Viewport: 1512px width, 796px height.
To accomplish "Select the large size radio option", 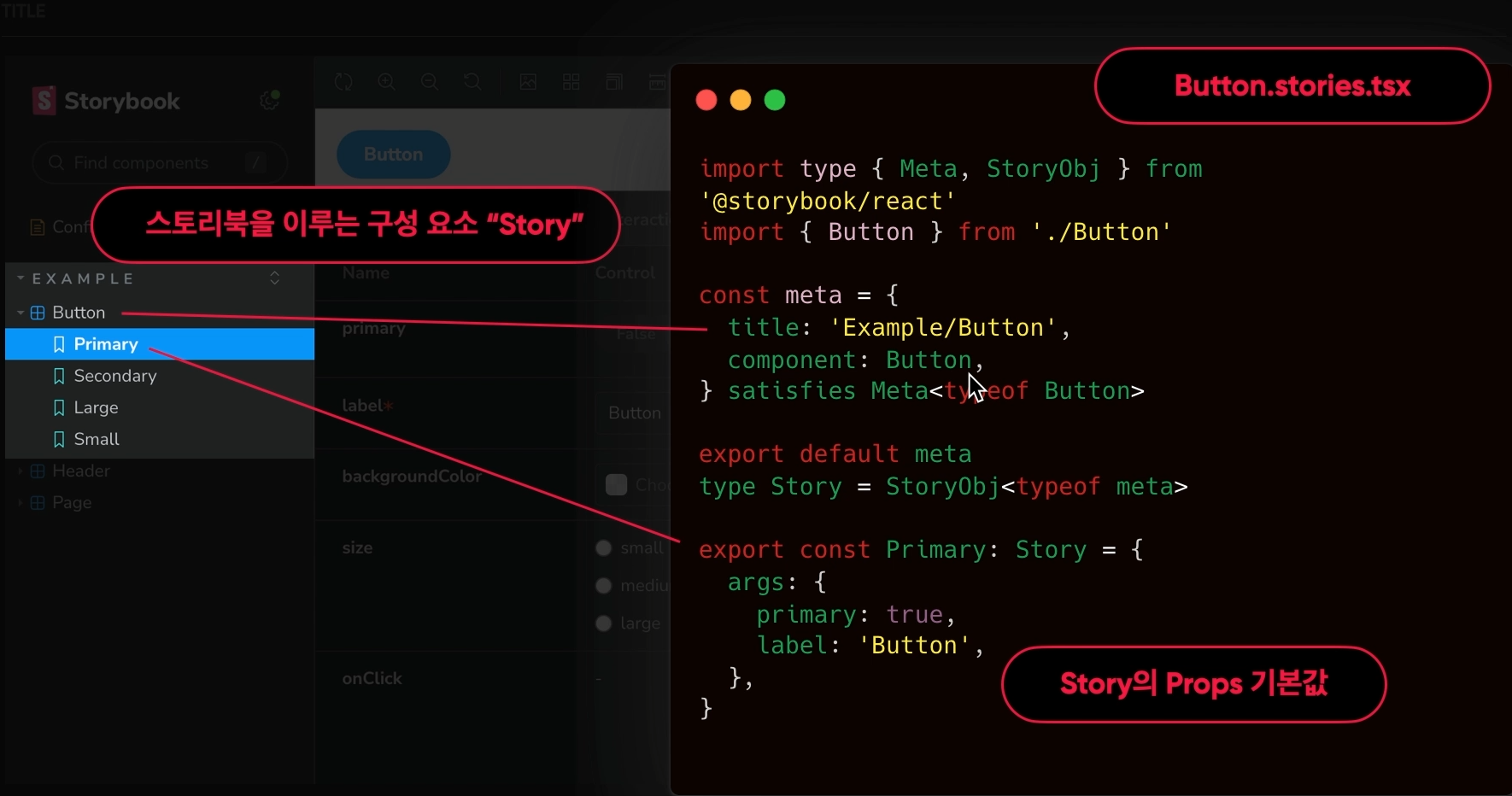I will coord(604,623).
